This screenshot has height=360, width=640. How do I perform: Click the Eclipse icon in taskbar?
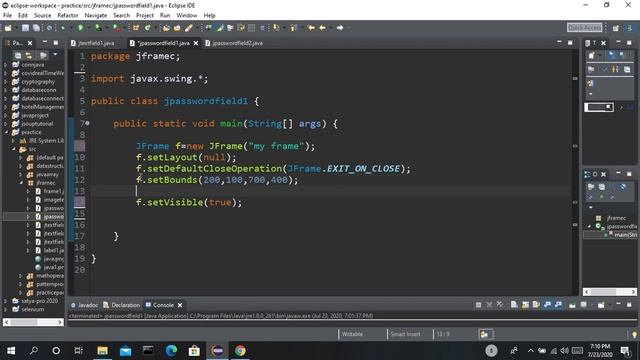coord(217,351)
